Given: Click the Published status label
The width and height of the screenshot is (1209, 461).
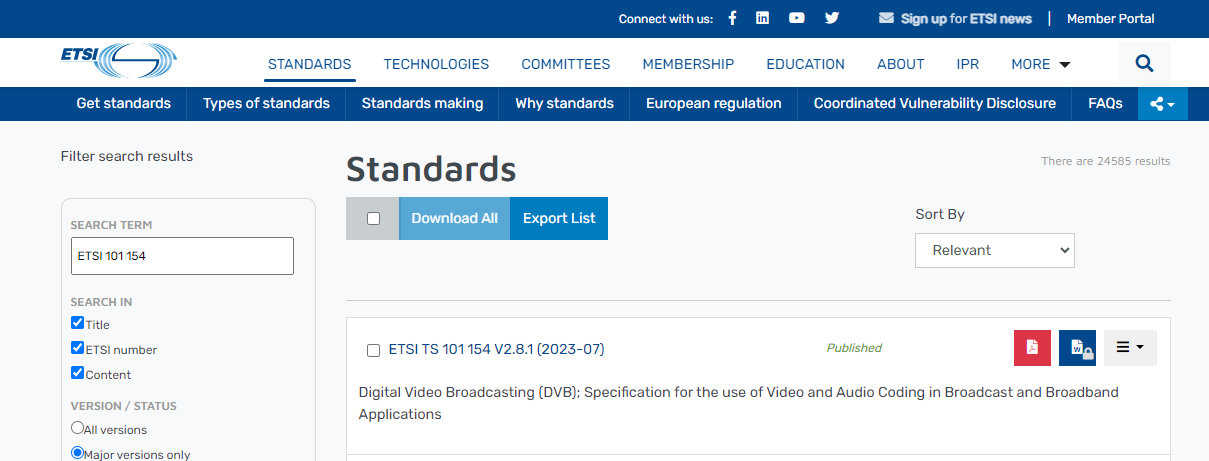Looking at the screenshot, I should tap(854, 348).
